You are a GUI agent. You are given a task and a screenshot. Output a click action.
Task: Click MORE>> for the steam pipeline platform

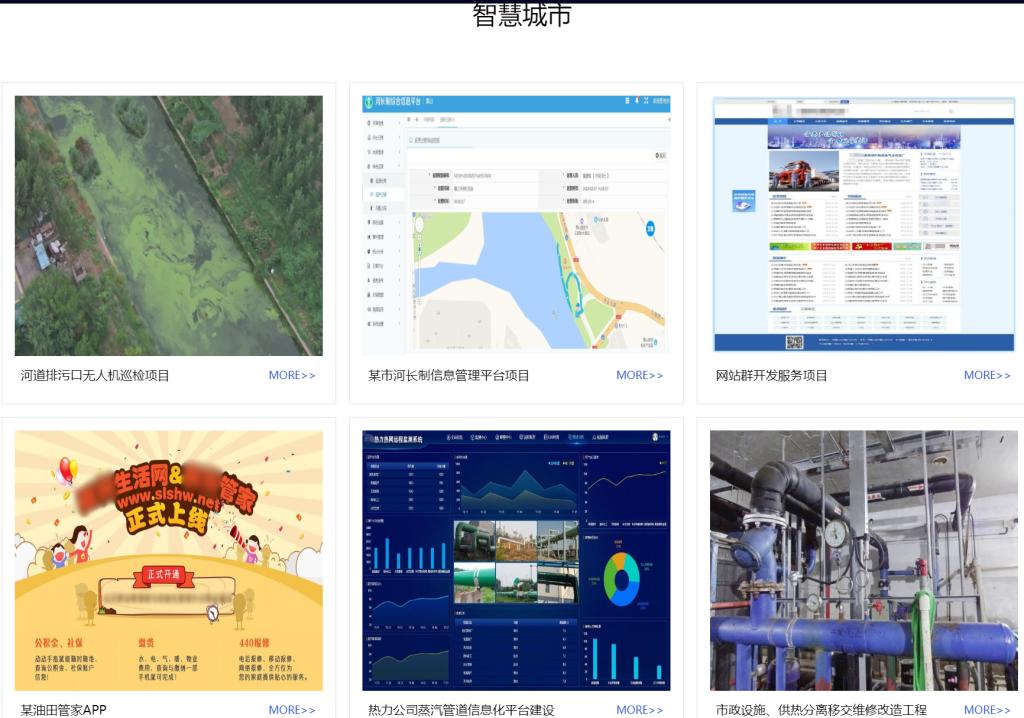640,710
